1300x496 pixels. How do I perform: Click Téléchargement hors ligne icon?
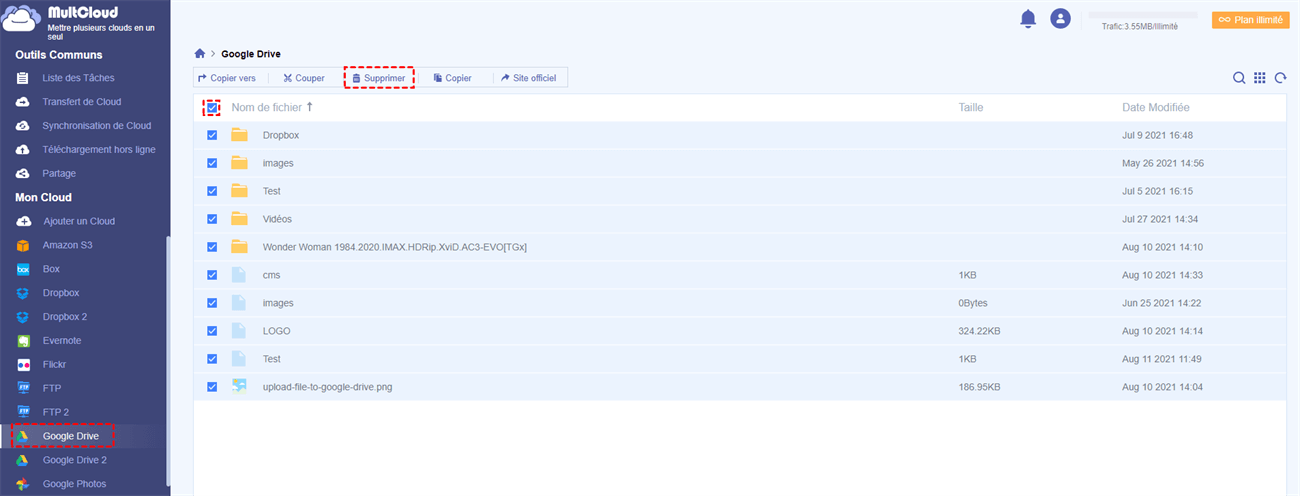point(23,150)
